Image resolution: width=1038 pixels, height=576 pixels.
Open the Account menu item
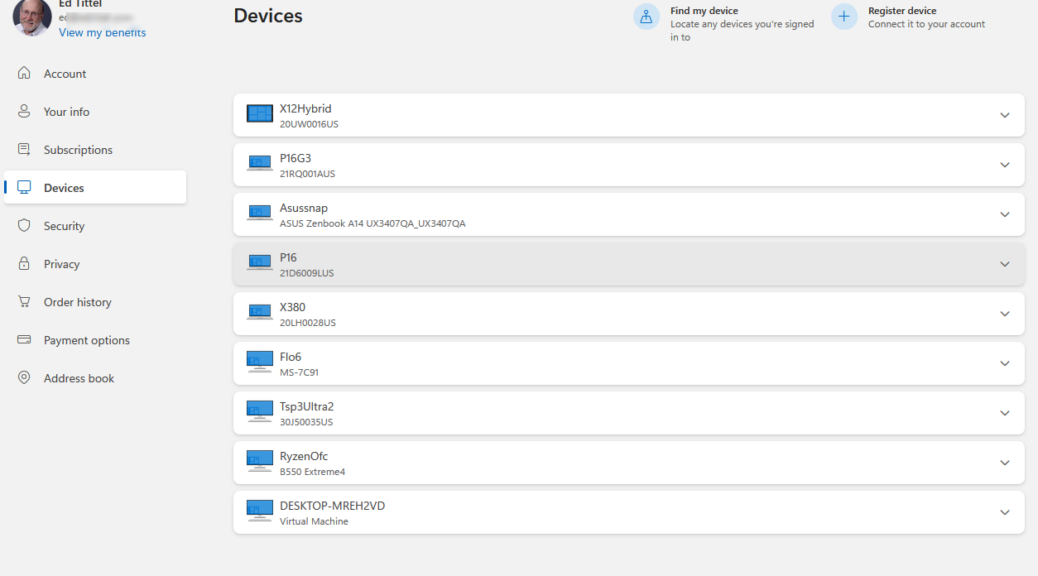click(95, 73)
